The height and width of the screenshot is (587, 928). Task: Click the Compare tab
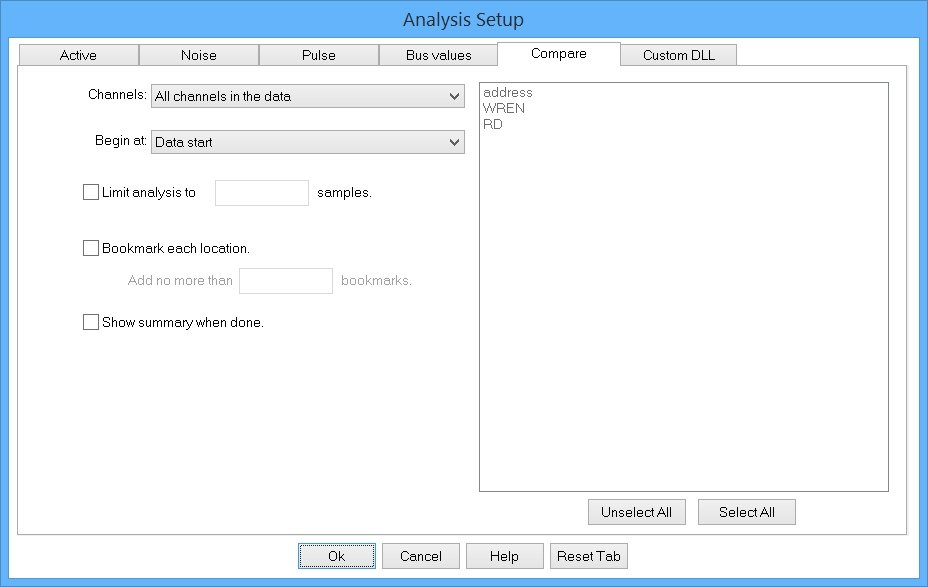tap(558, 53)
